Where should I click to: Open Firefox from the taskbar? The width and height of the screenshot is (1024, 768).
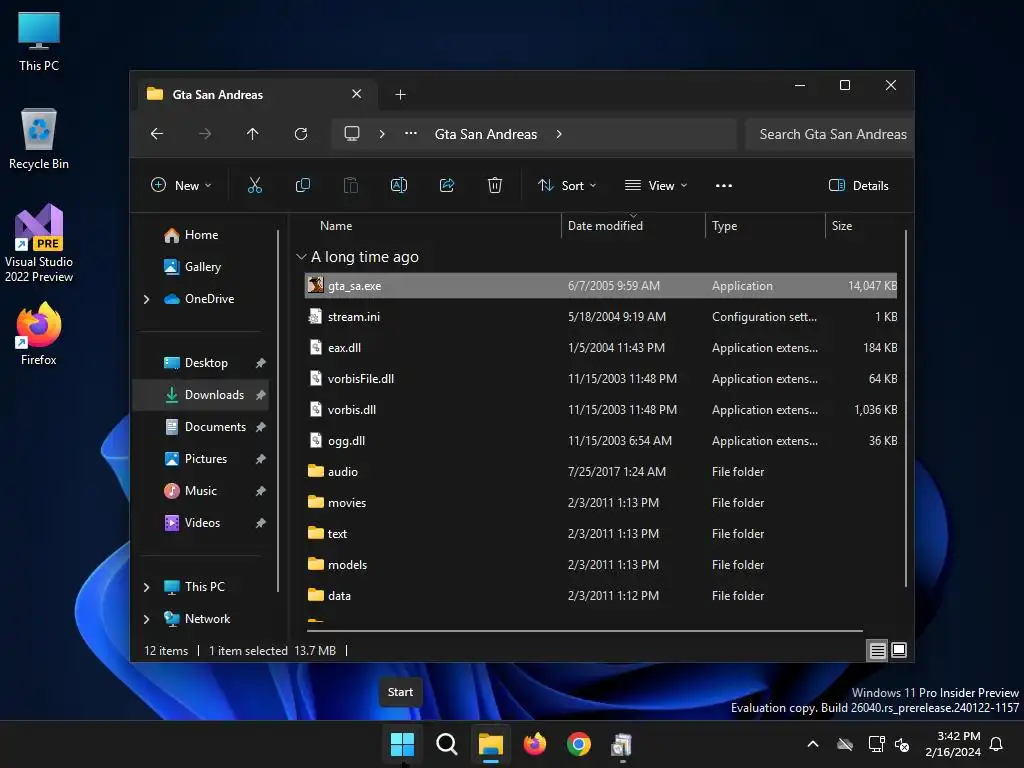coord(535,744)
